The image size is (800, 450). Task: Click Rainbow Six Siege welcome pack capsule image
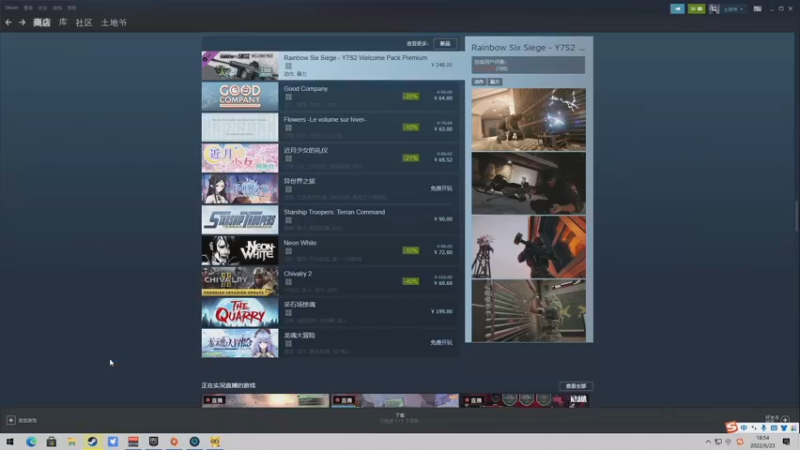click(240, 65)
